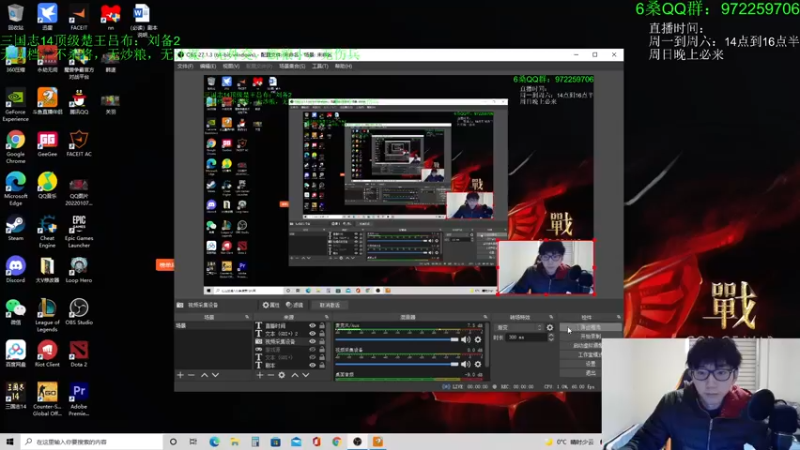This screenshot has width=800, height=450.
Task: Hide the video capture device source
Action: [312, 341]
